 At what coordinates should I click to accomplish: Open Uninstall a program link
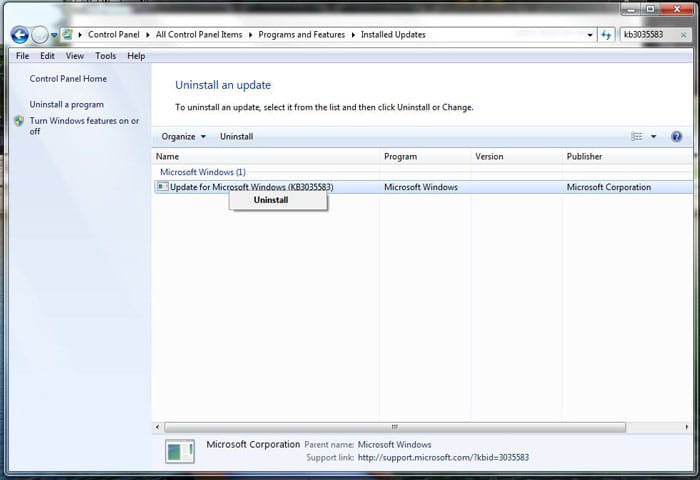coord(67,104)
